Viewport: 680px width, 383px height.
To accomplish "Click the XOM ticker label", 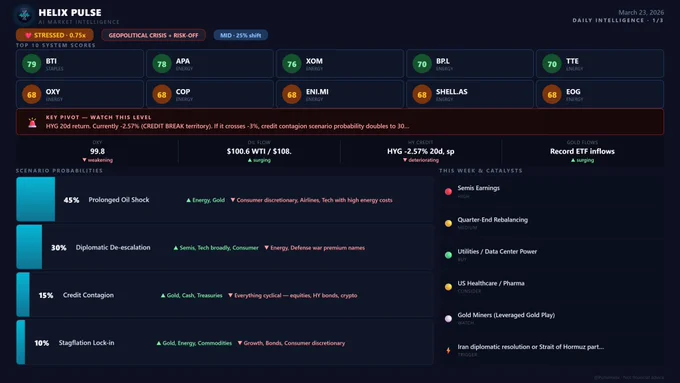I will pos(314,61).
